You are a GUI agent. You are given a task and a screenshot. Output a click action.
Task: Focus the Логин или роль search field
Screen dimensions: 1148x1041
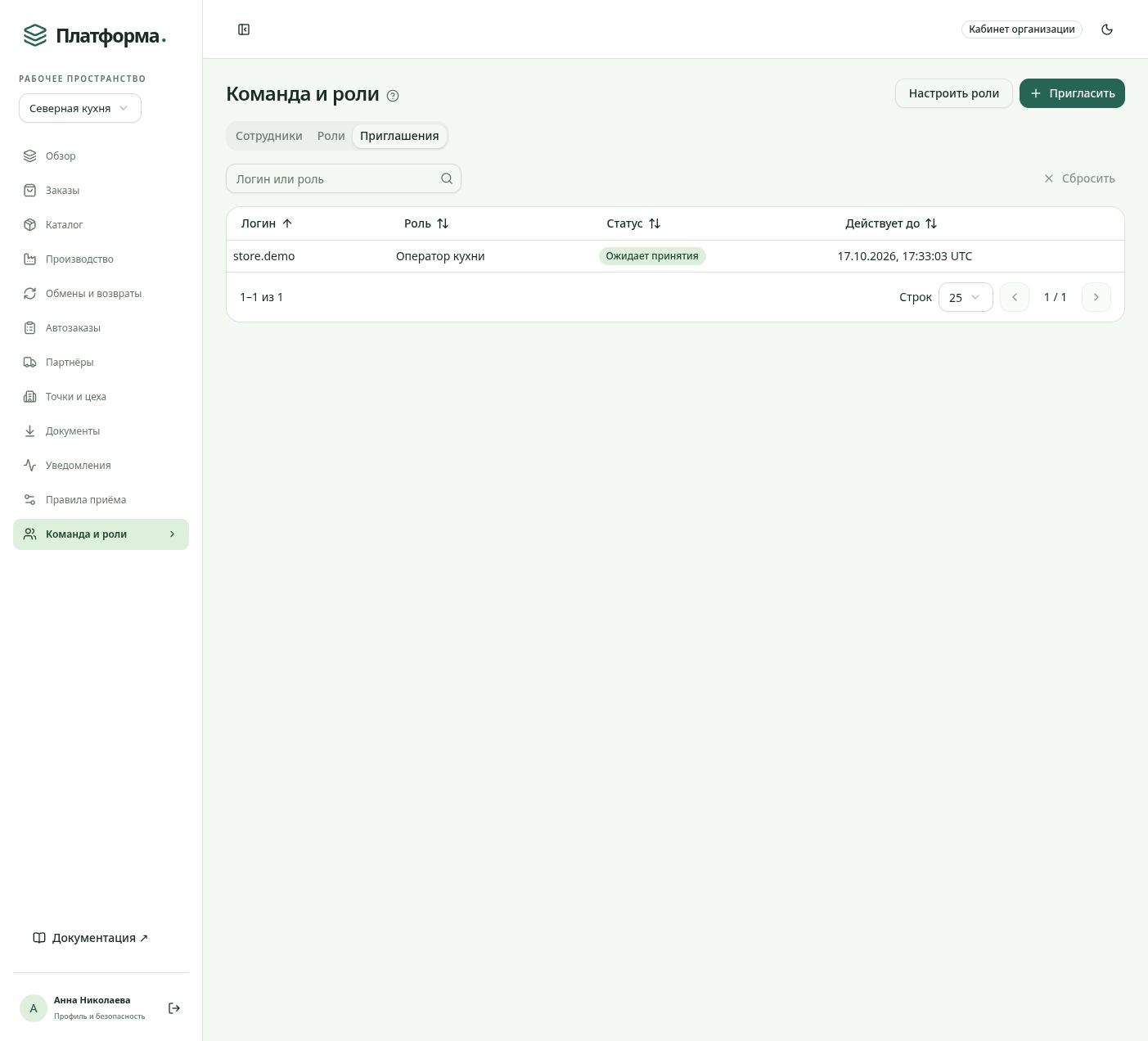(344, 178)
